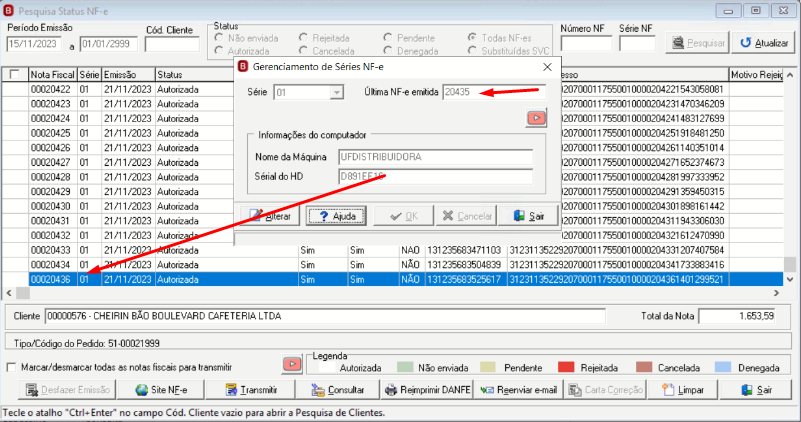The width and height of the screenshot is (801, 422).
Task: Open Site NF-e via globe button
Action: 160,390
